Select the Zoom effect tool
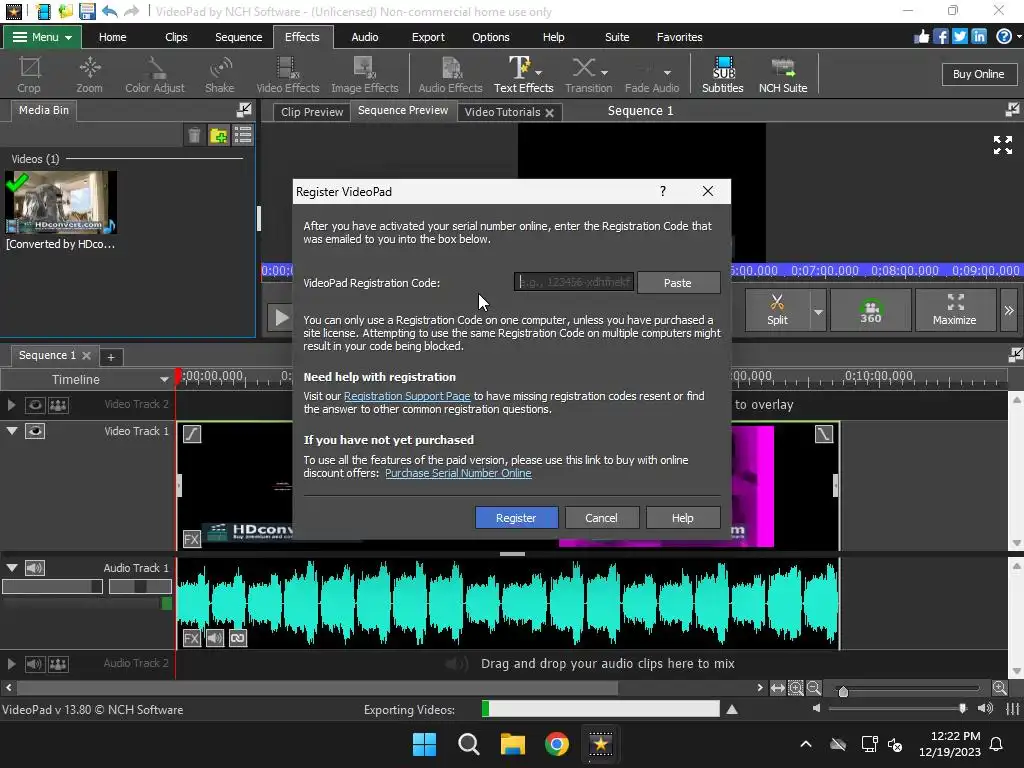The height and width of the screenshot is (768, 1024). click(89, 74)
